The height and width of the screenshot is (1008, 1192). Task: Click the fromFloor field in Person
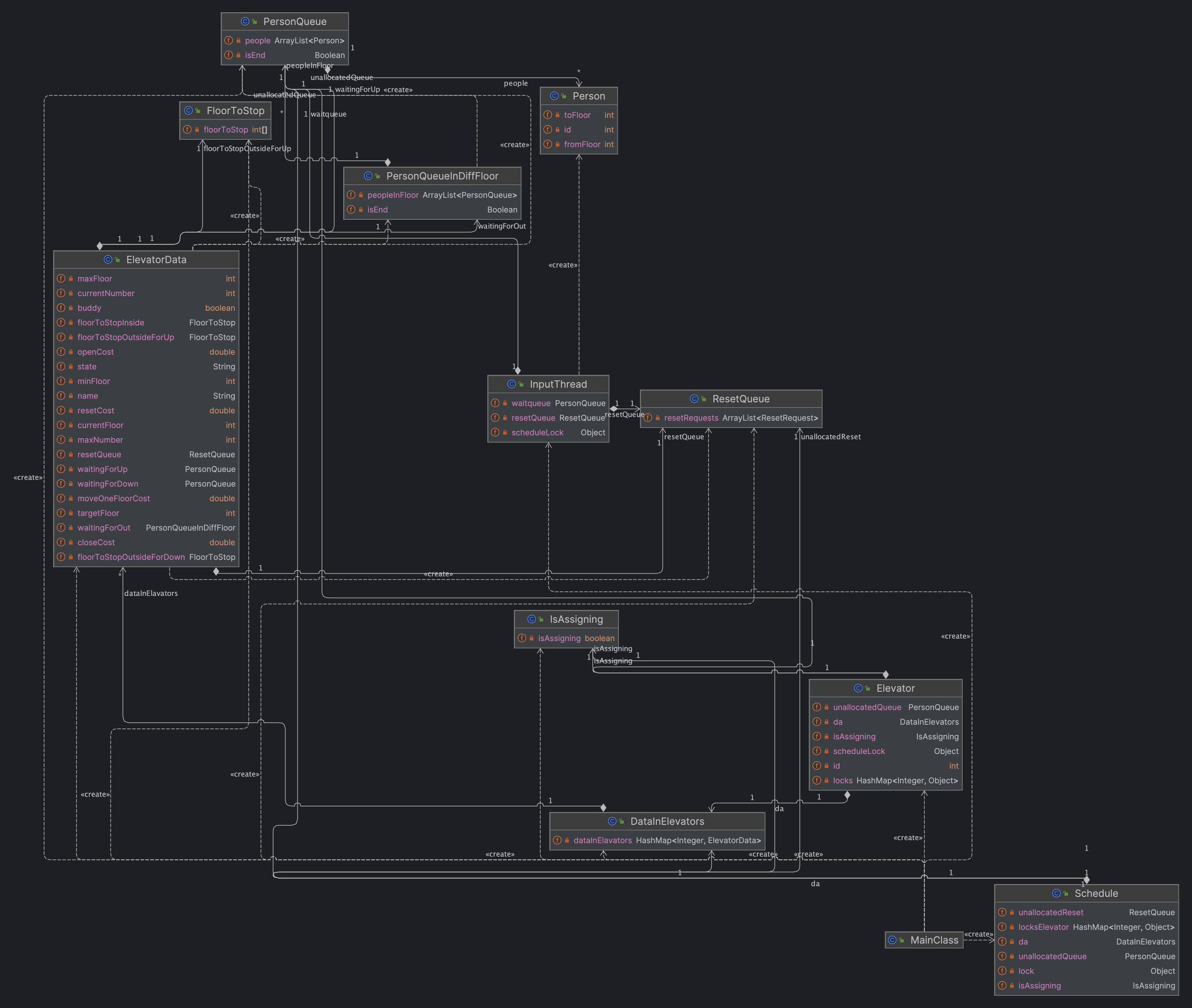(x=579, y=145)
